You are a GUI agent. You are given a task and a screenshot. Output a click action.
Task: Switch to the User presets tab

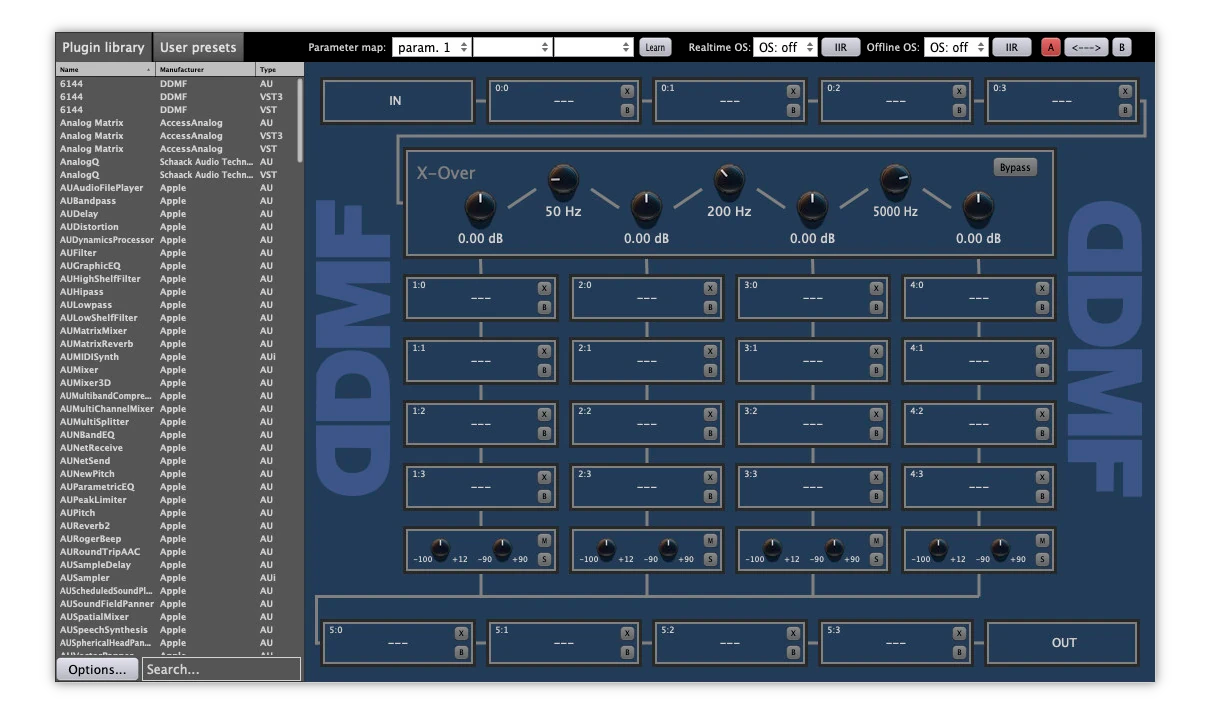[x=199, y=46]
